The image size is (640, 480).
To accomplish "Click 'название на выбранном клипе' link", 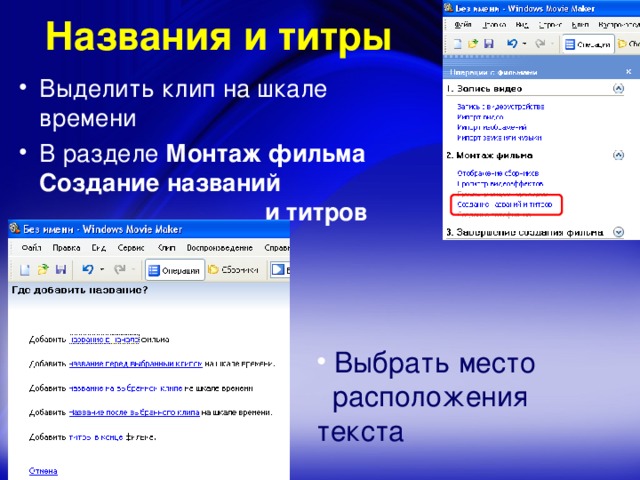I will pos(125,388).
